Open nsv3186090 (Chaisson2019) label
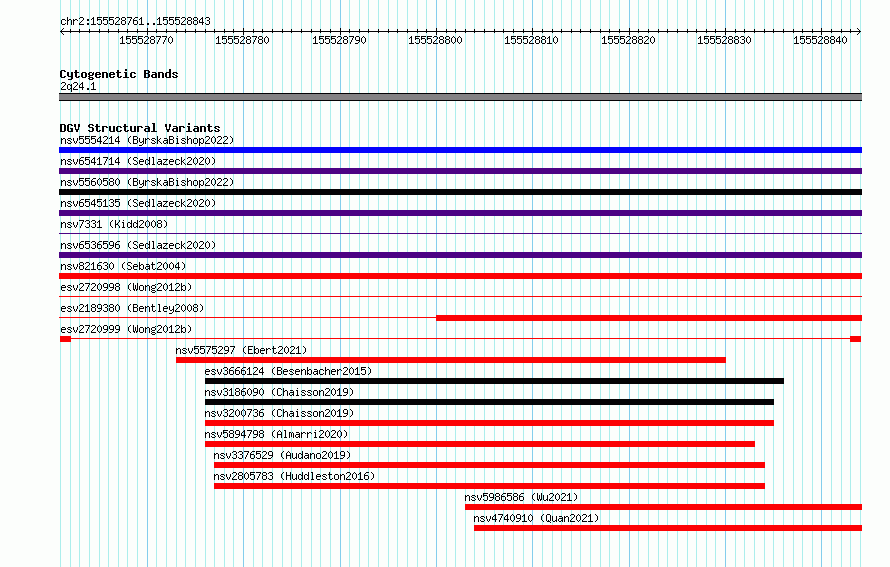 [x=279, y=392]
